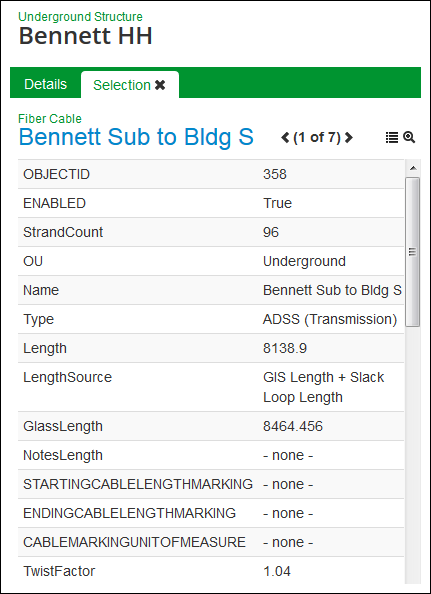The height and width of the screenshot is (594, 431).
Task: Click the TwistFactor value 1.04
Action: point(277,571)
